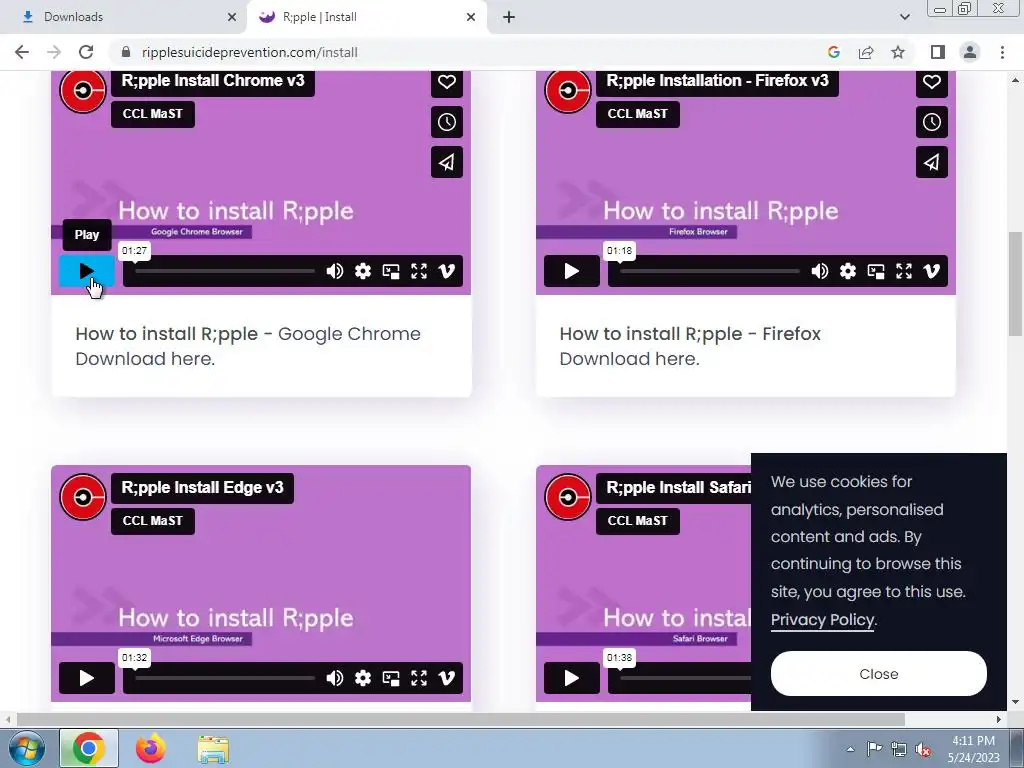Reload the current page
The image size is (1024, 768).
tap(86, 52)
